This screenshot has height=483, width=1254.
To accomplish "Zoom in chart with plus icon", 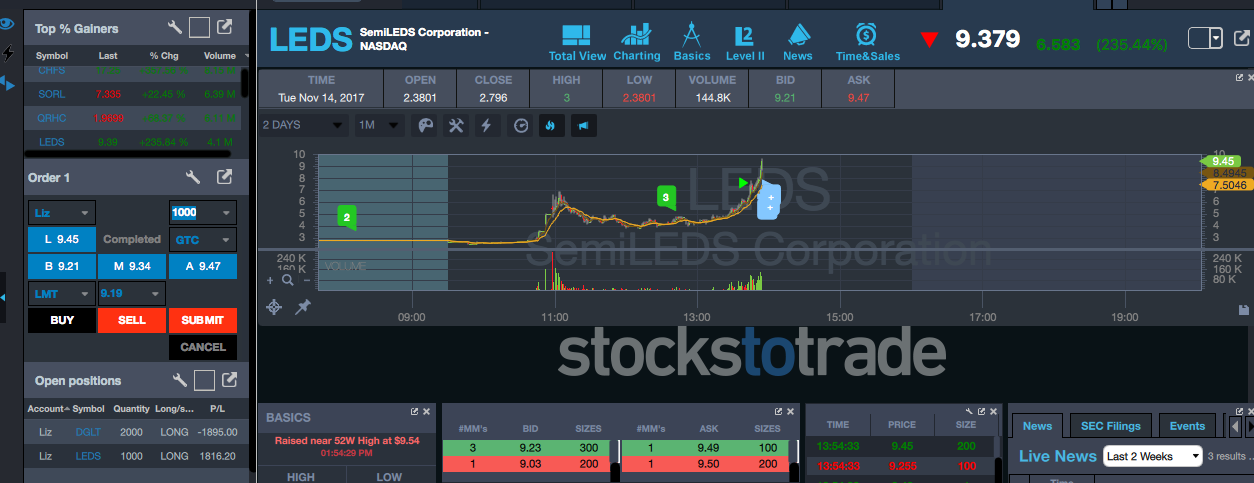I will pos(270,280).
